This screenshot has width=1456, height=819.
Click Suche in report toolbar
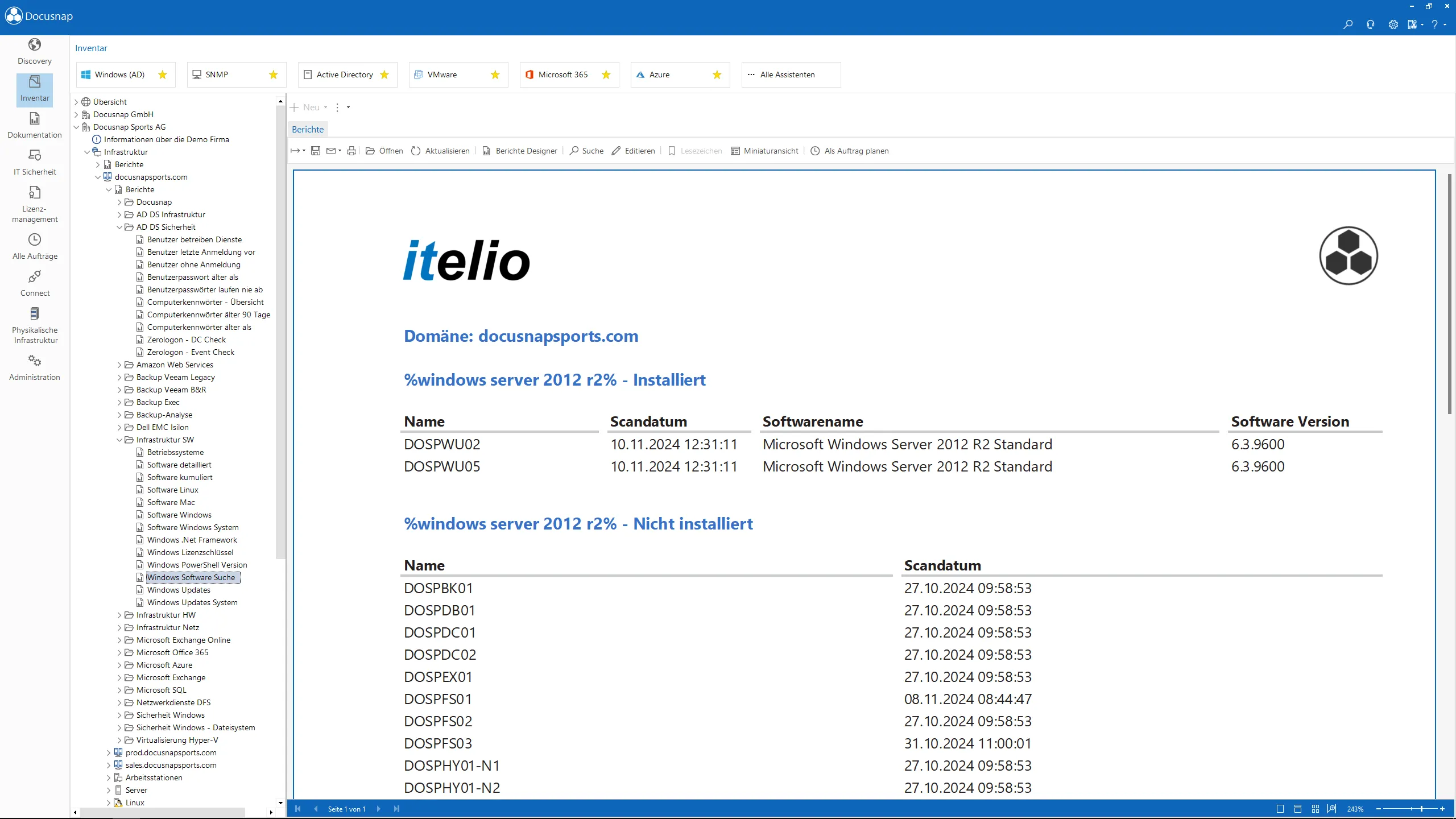pyautogui.click(x=586, y=151)
